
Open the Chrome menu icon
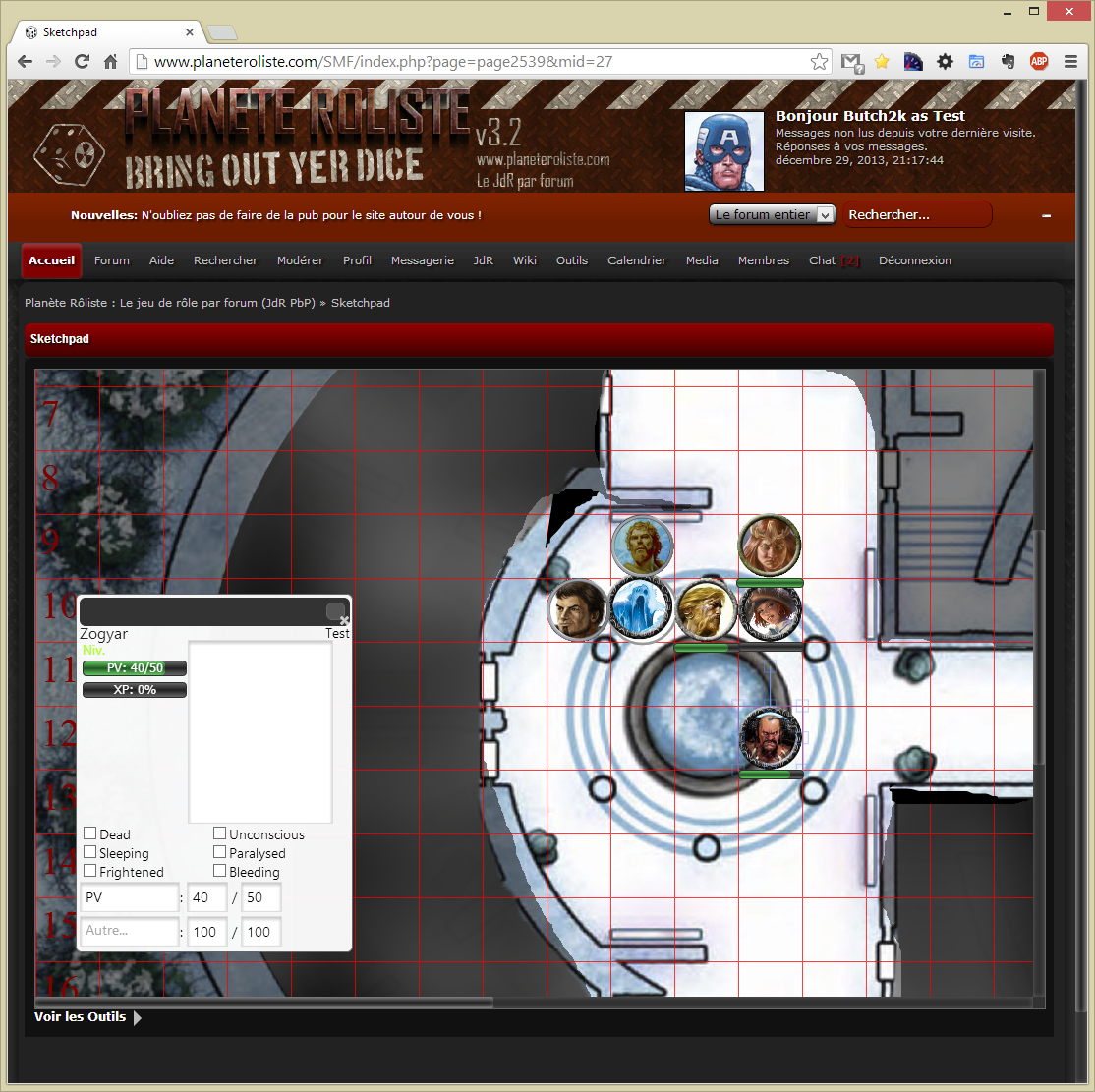(1070, 62)
